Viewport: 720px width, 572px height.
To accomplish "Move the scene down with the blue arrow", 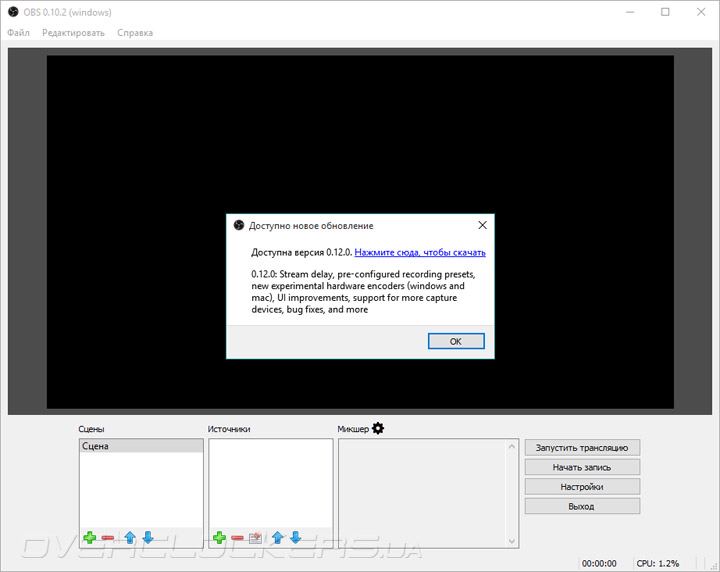I will click(x=148, y=537).
